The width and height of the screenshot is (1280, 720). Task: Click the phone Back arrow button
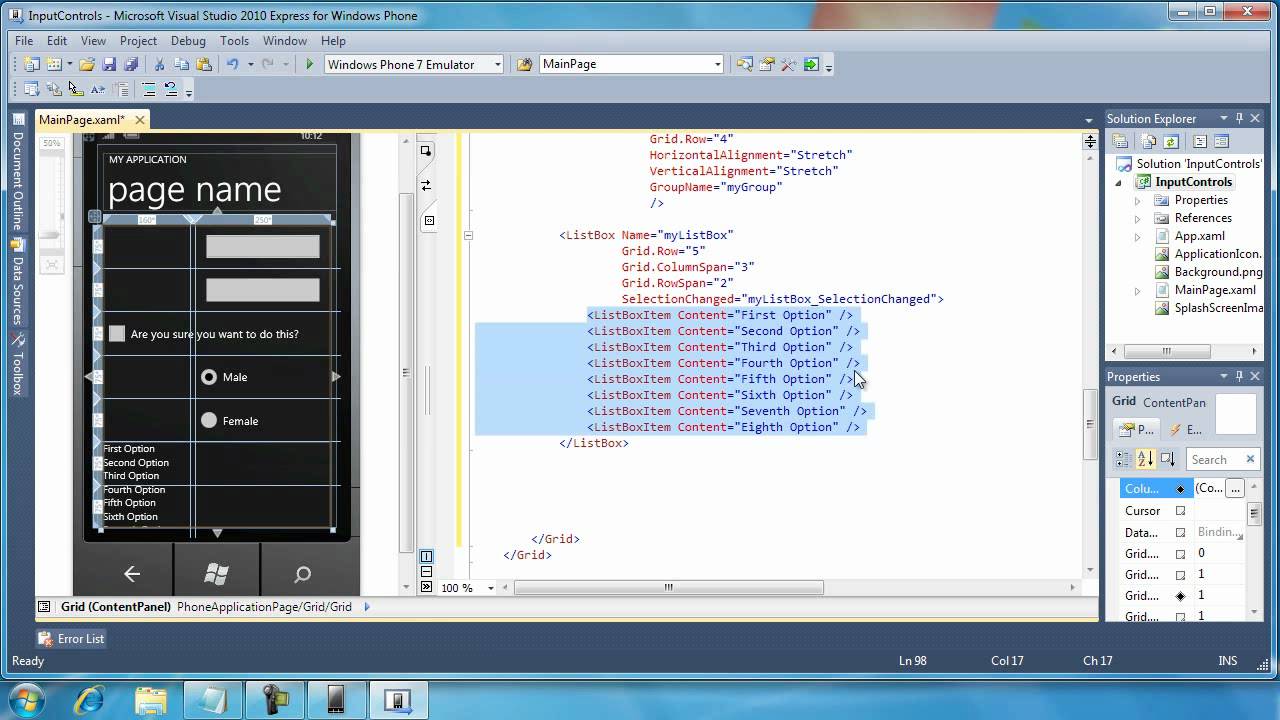pyautogui.click(x=131, y=573)
